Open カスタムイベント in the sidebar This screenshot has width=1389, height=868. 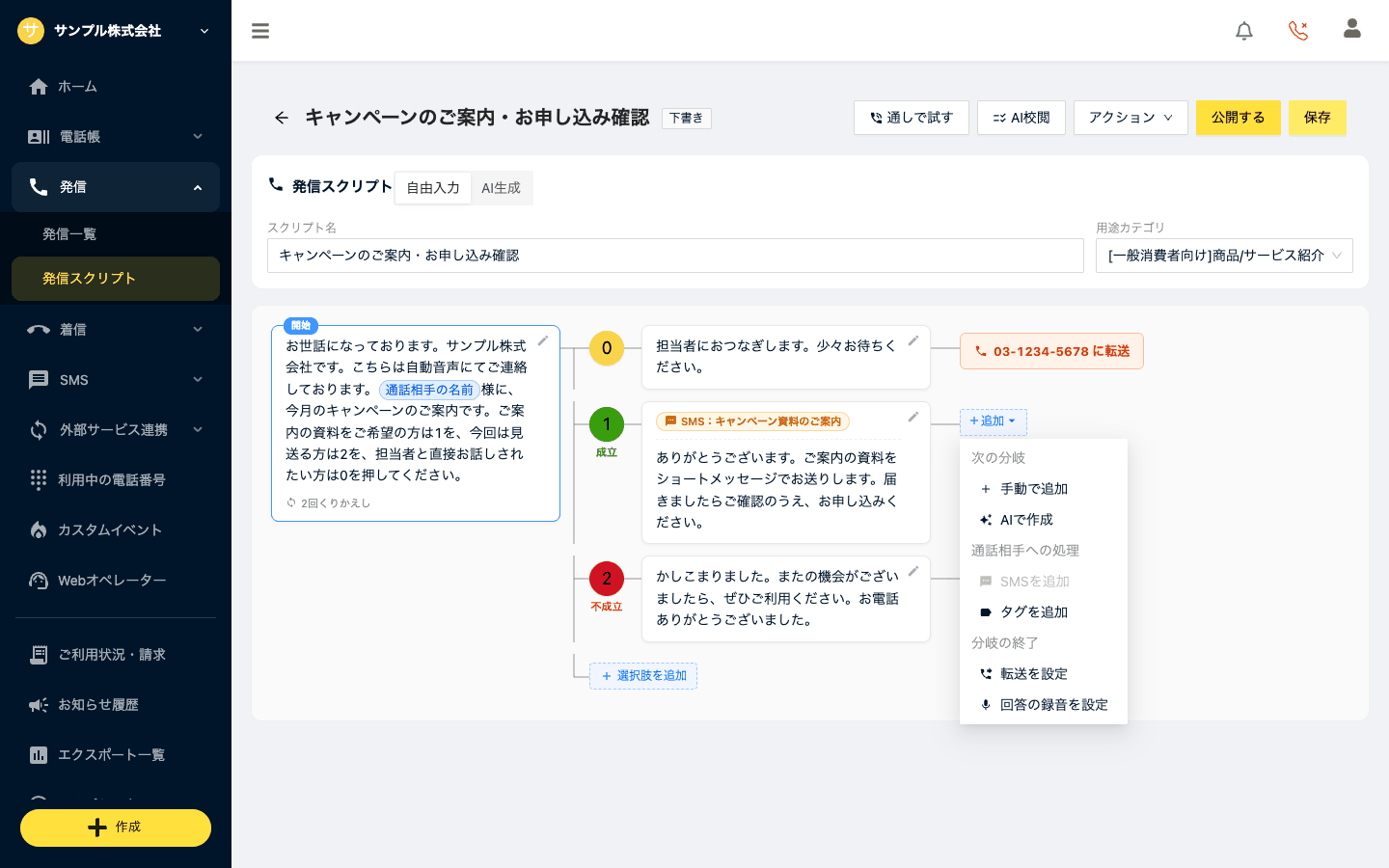(x=116, y=530)
